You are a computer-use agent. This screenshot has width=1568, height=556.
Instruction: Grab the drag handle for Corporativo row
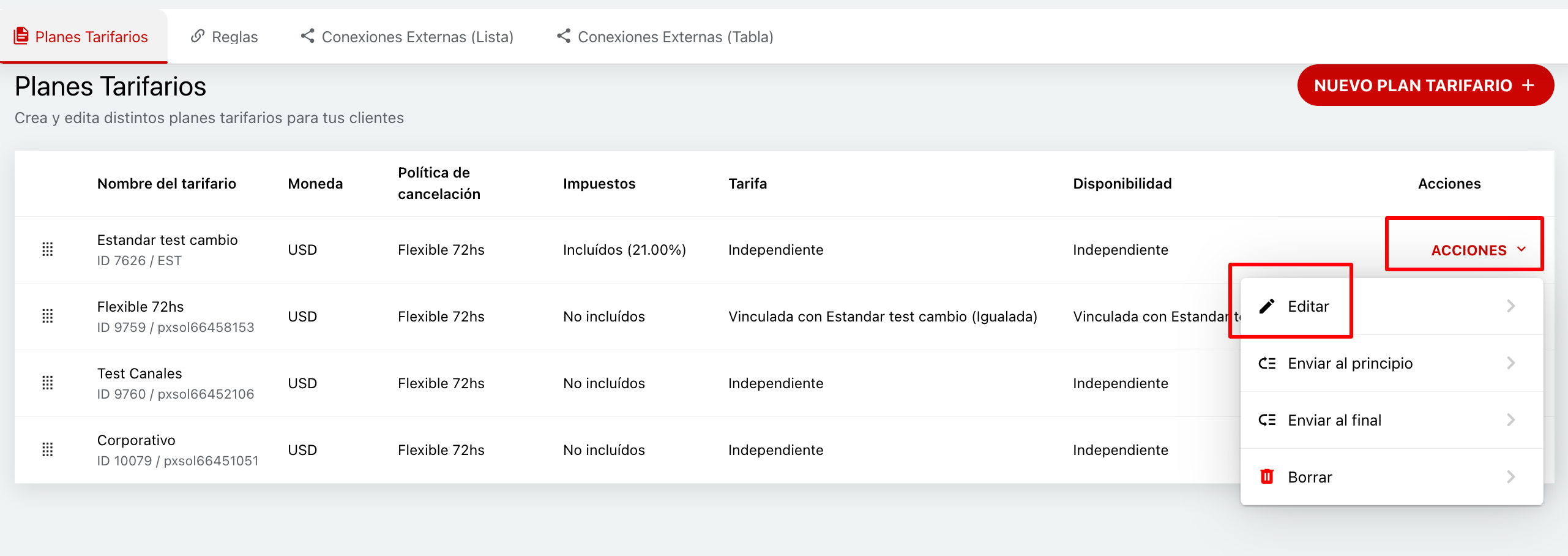tap(48, 449)
